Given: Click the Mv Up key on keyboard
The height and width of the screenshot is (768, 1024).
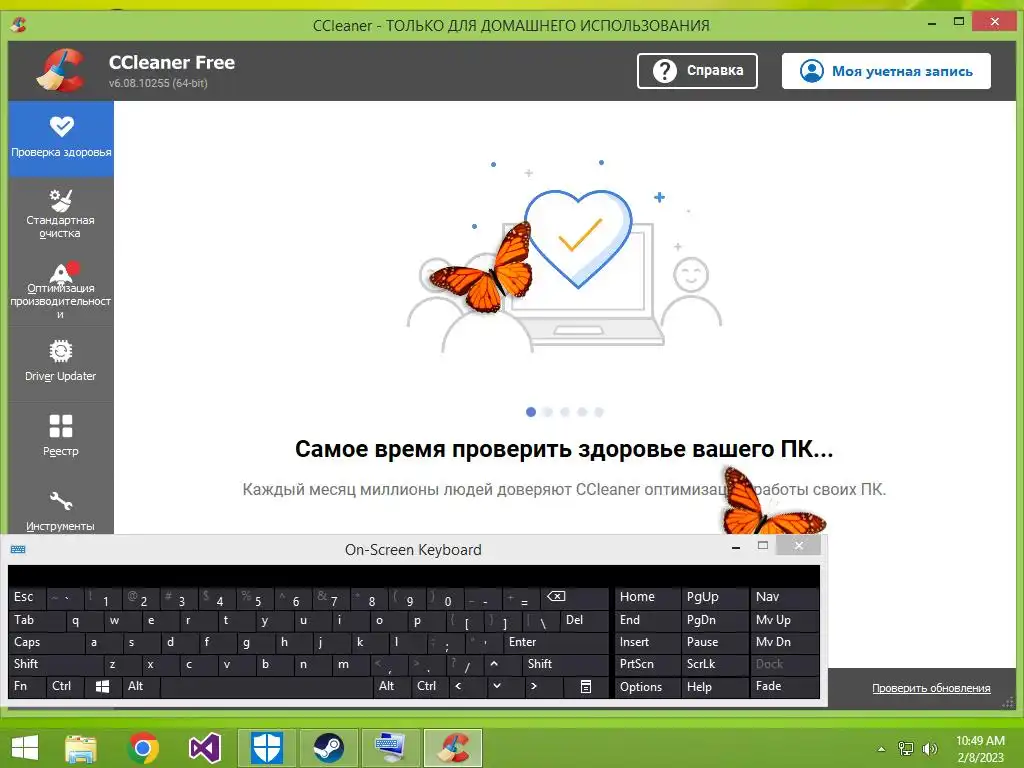Looking at the screenshot, I should (x=784, y=620).
